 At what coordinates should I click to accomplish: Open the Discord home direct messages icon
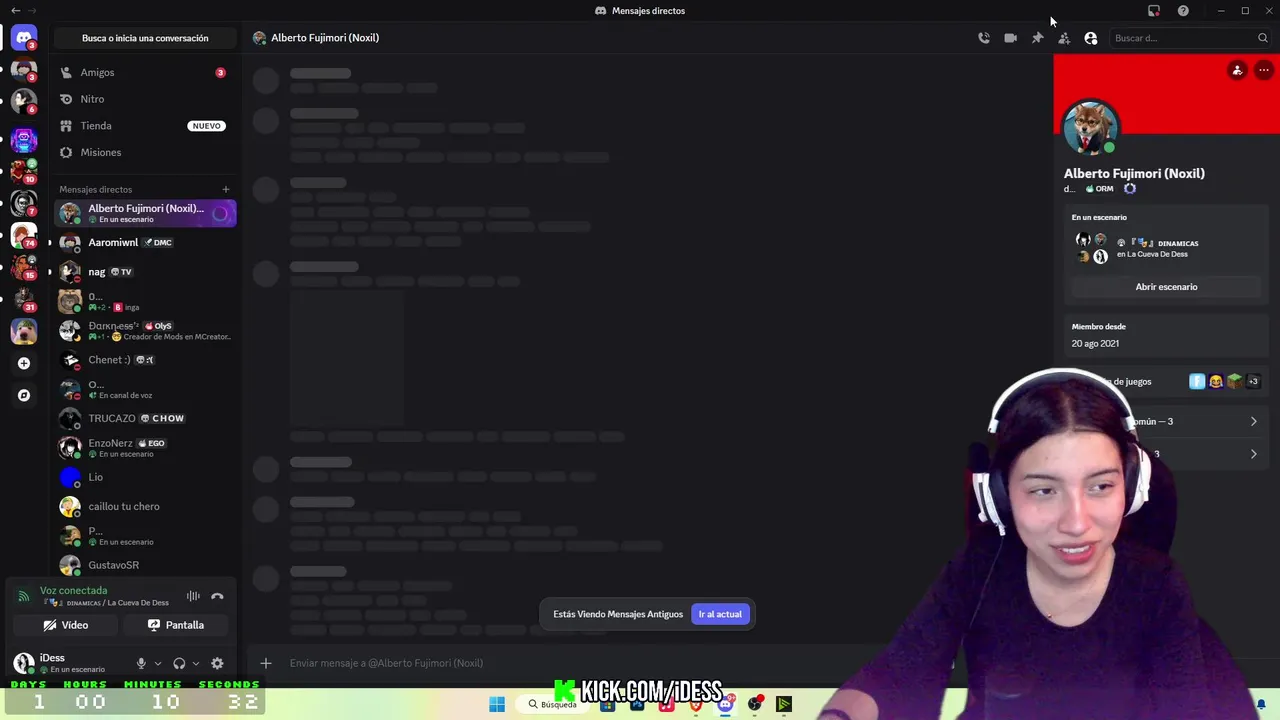point(24,38)
